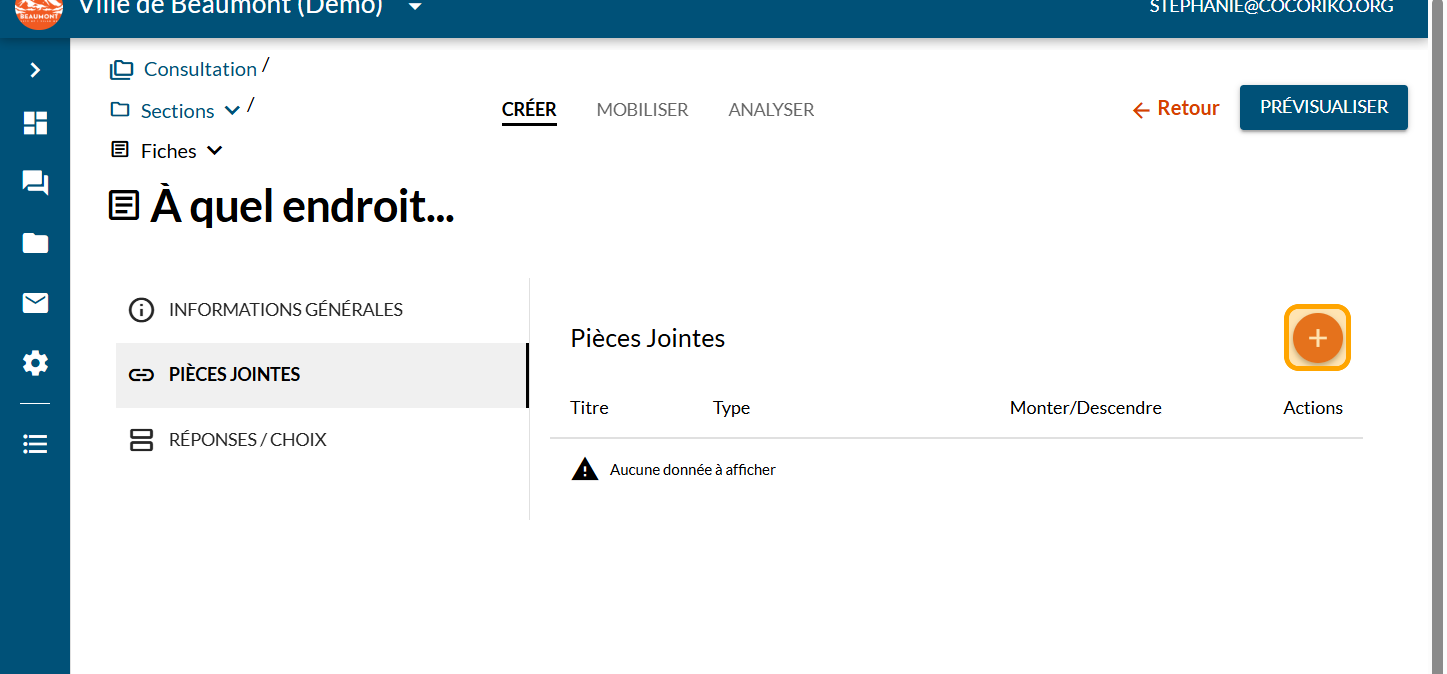
Task: Expand the Fiches breadcrumb dropdown
Action: [214, 151]
